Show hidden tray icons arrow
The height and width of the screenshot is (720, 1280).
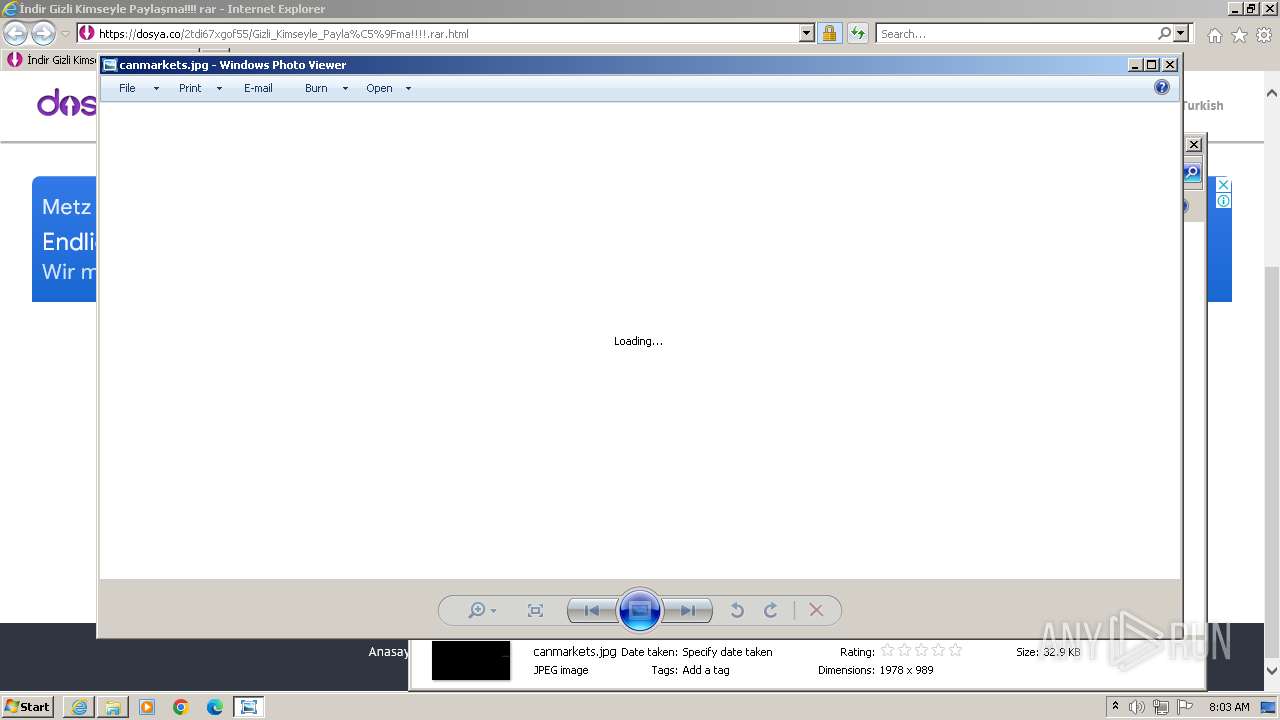click(x=1115, y=706)
